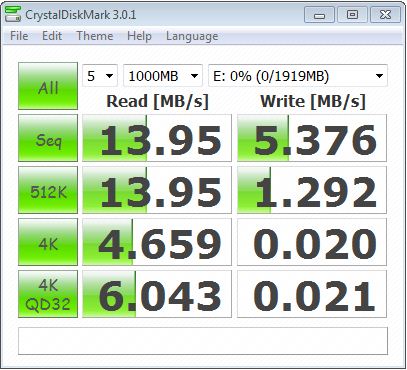Expand the test count dropdown showing 5
407x370 pixels.
tap(100, 76)
